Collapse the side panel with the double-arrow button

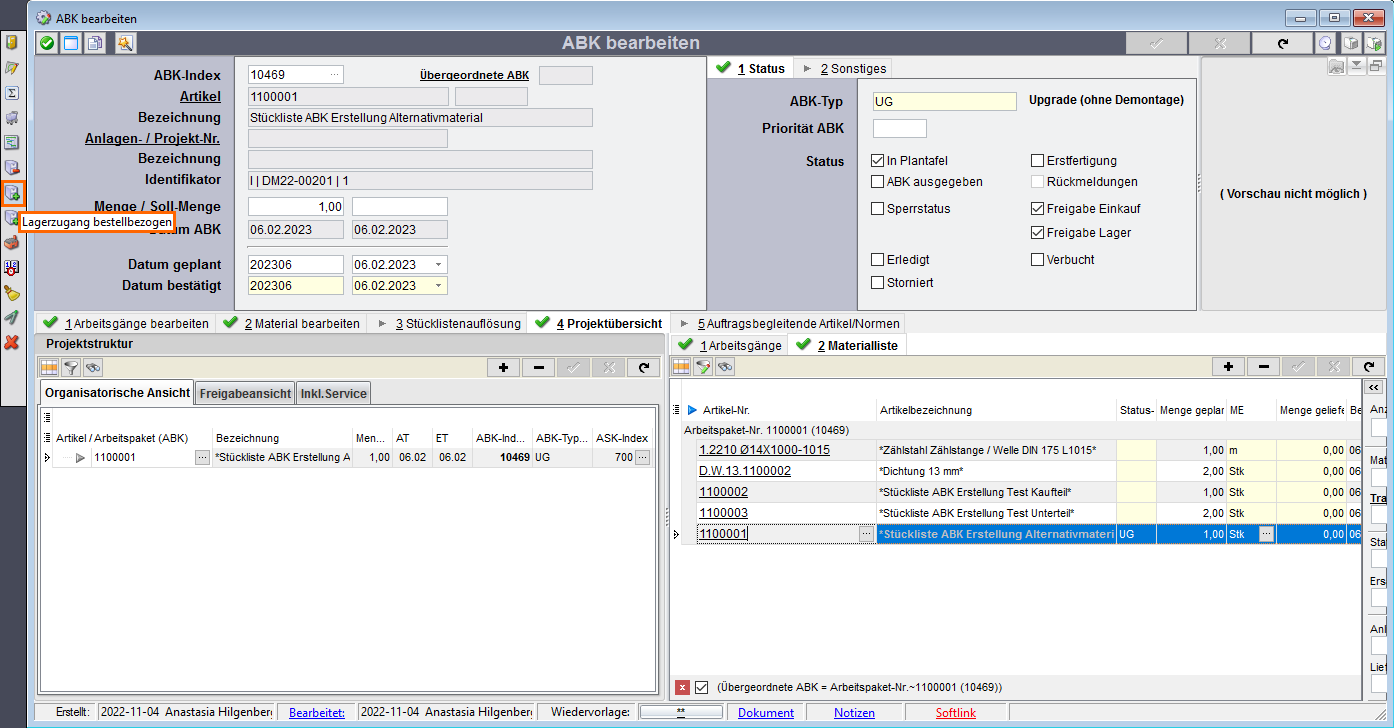[1375, 388]
